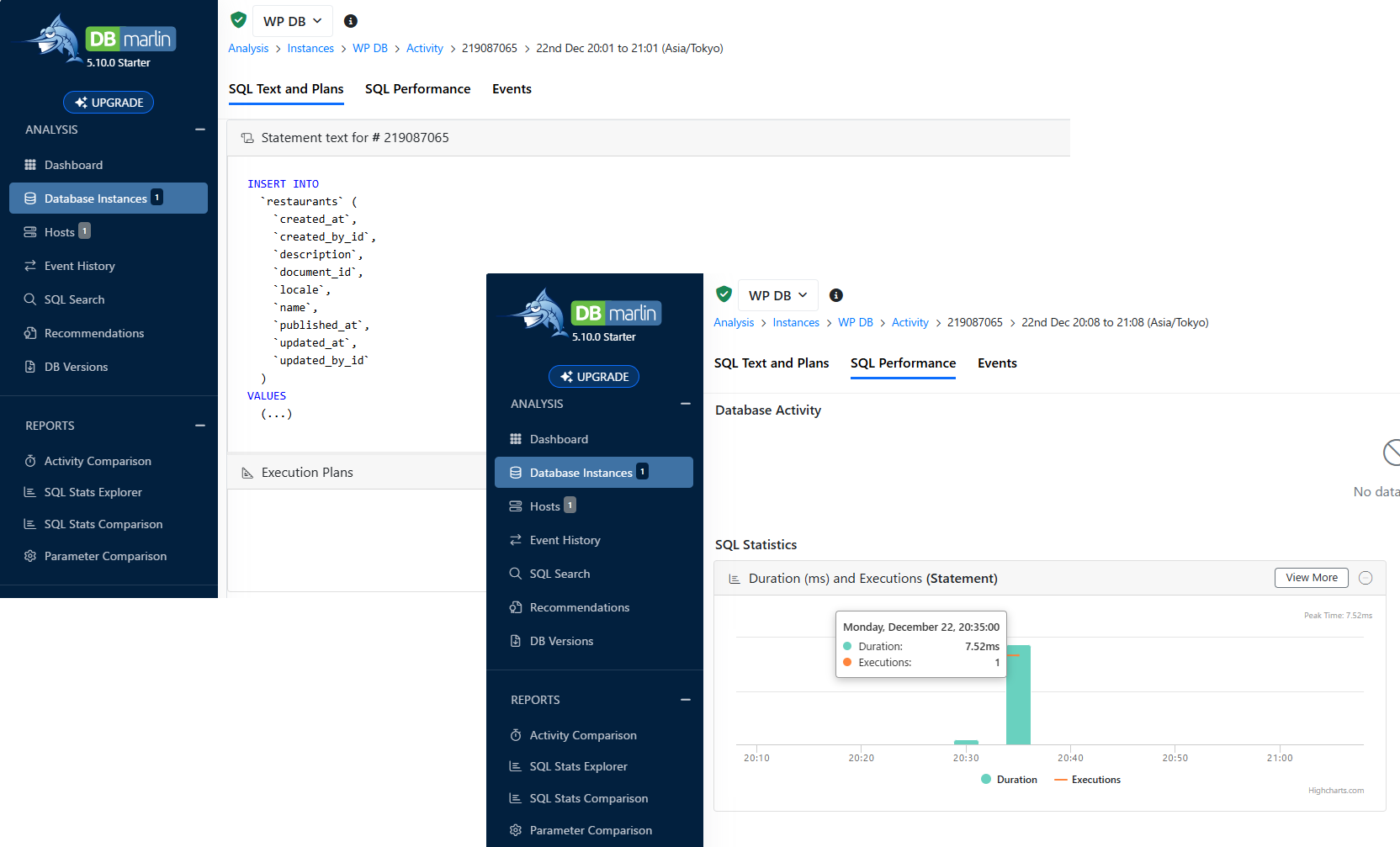Go to Activity breadcrumb in back window
This screenshot has height=847, width=1400.
click(x=425, y=48)
